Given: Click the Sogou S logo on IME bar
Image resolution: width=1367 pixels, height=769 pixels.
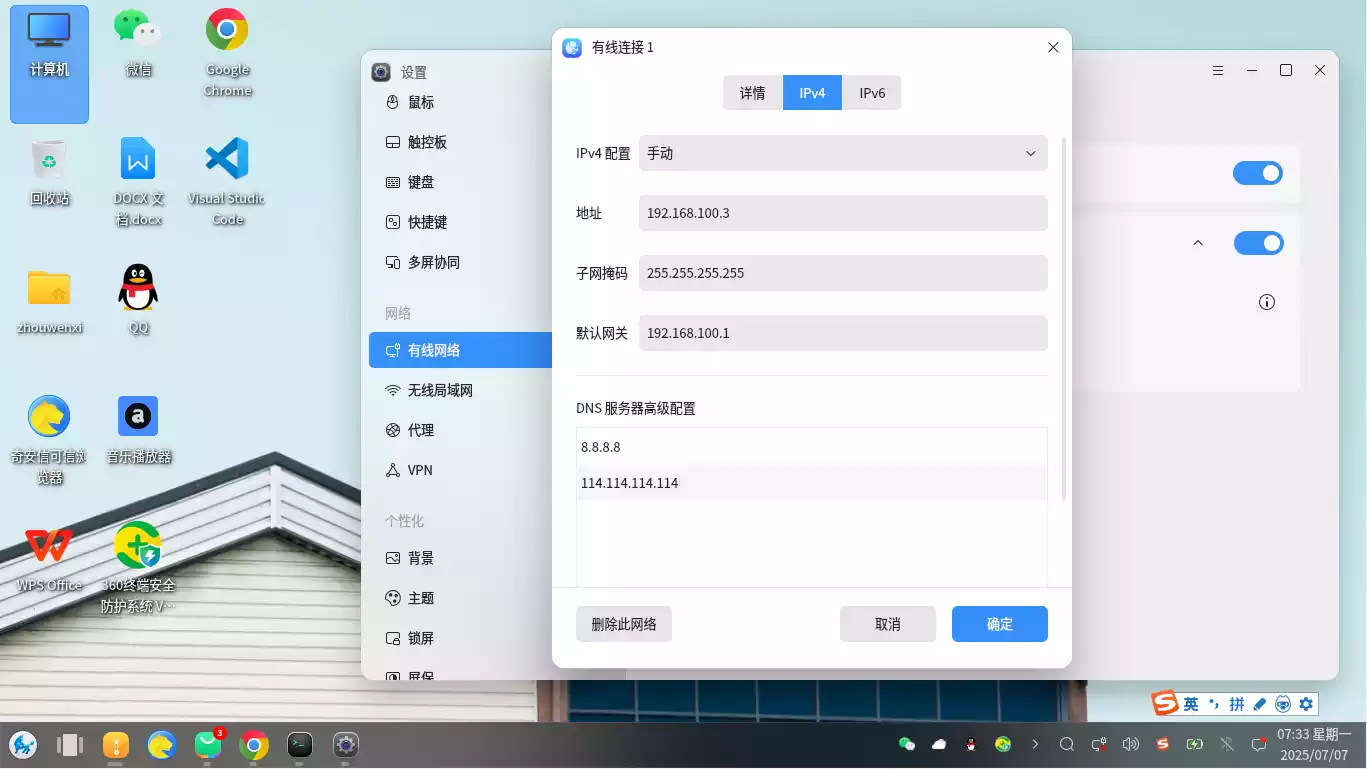Looking at the screenshot, I should tap(1165, 703).
